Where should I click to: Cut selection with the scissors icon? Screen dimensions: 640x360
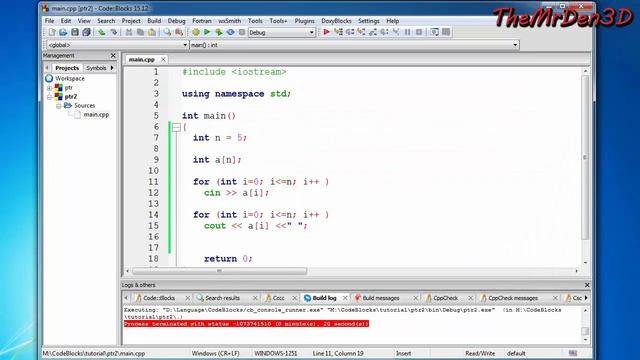[x=129, y=32]
